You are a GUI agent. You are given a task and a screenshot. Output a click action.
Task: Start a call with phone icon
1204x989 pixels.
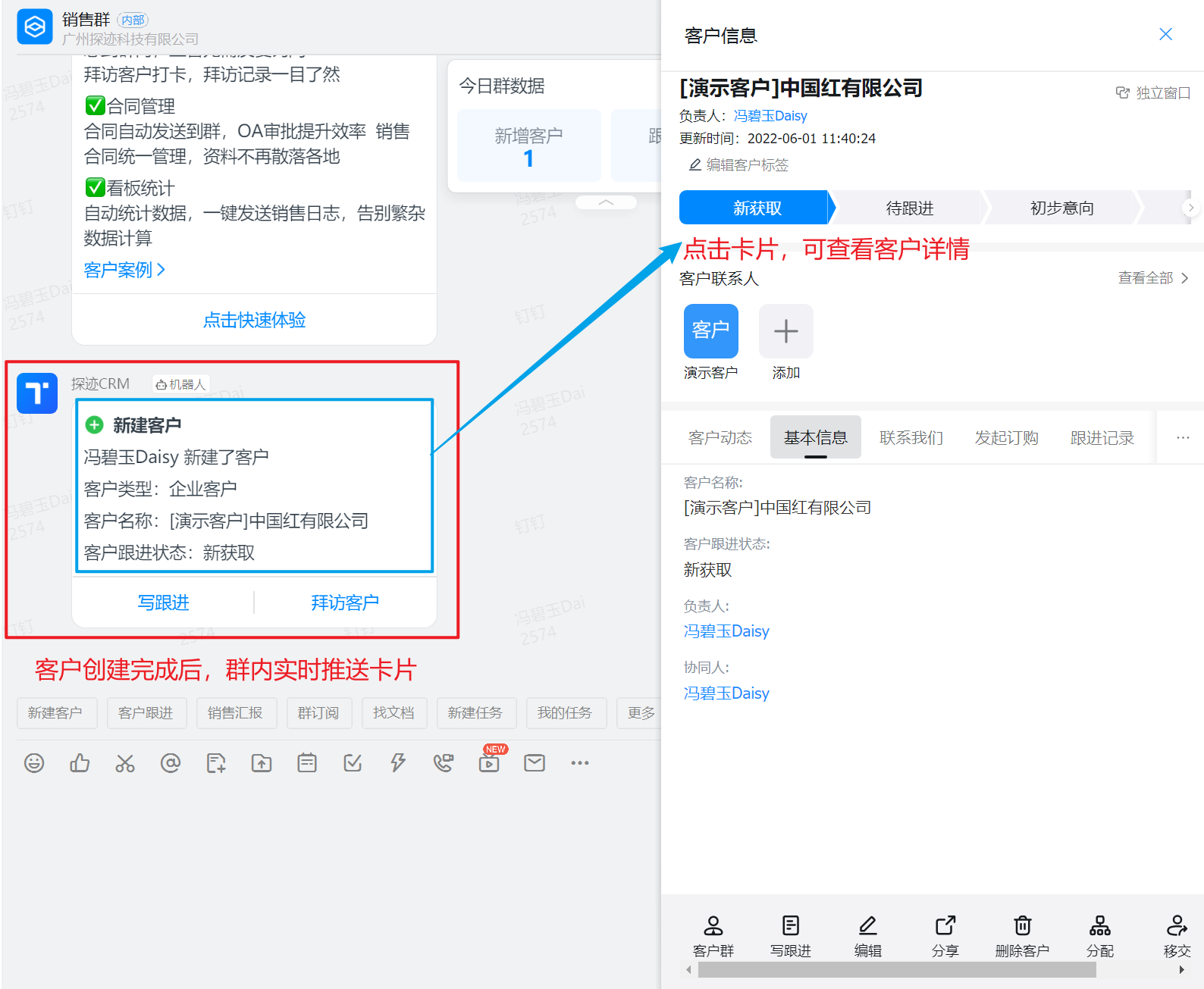[444, 763]
